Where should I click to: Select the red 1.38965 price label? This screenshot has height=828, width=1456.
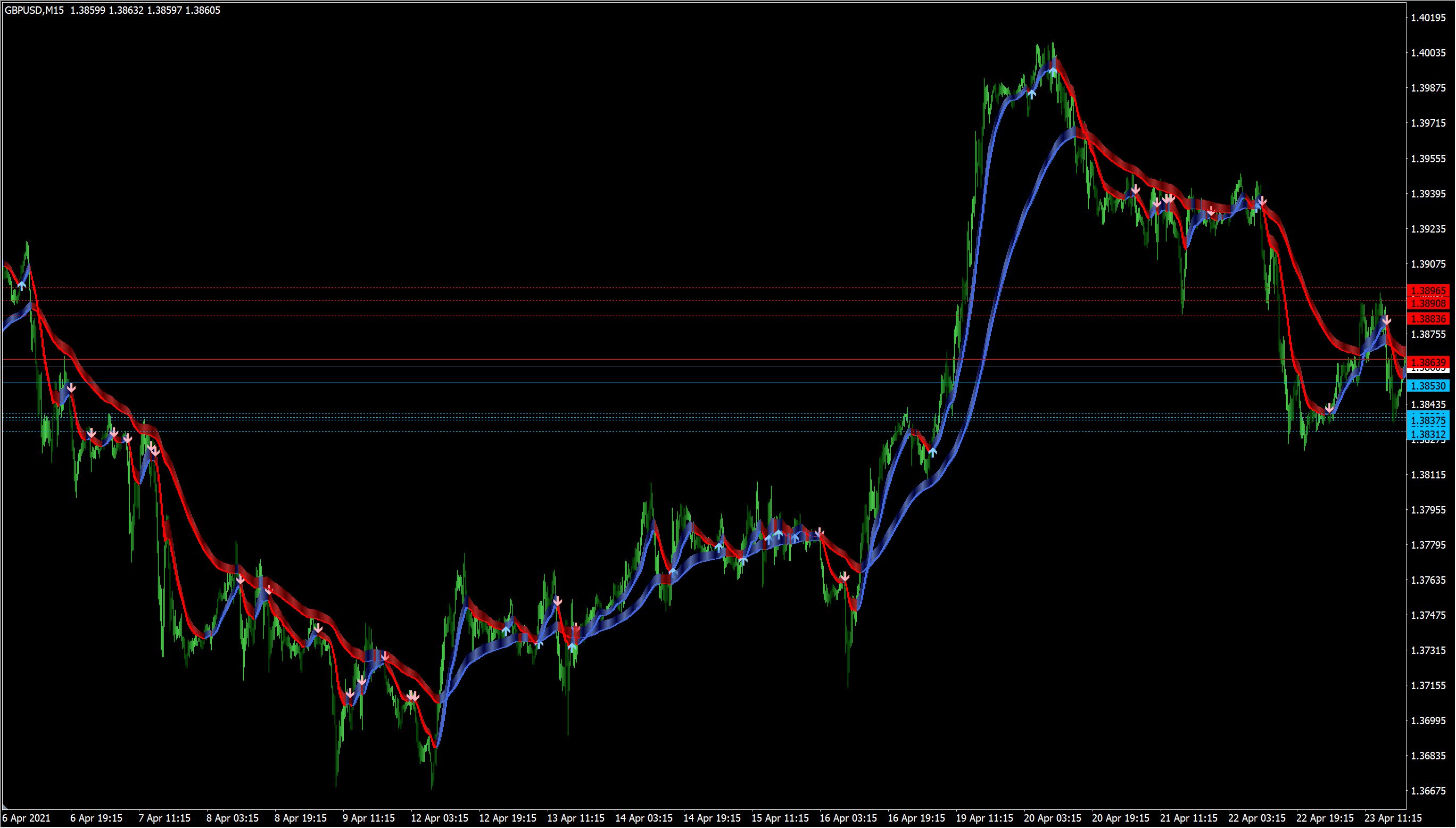(x=1428, y=291)
